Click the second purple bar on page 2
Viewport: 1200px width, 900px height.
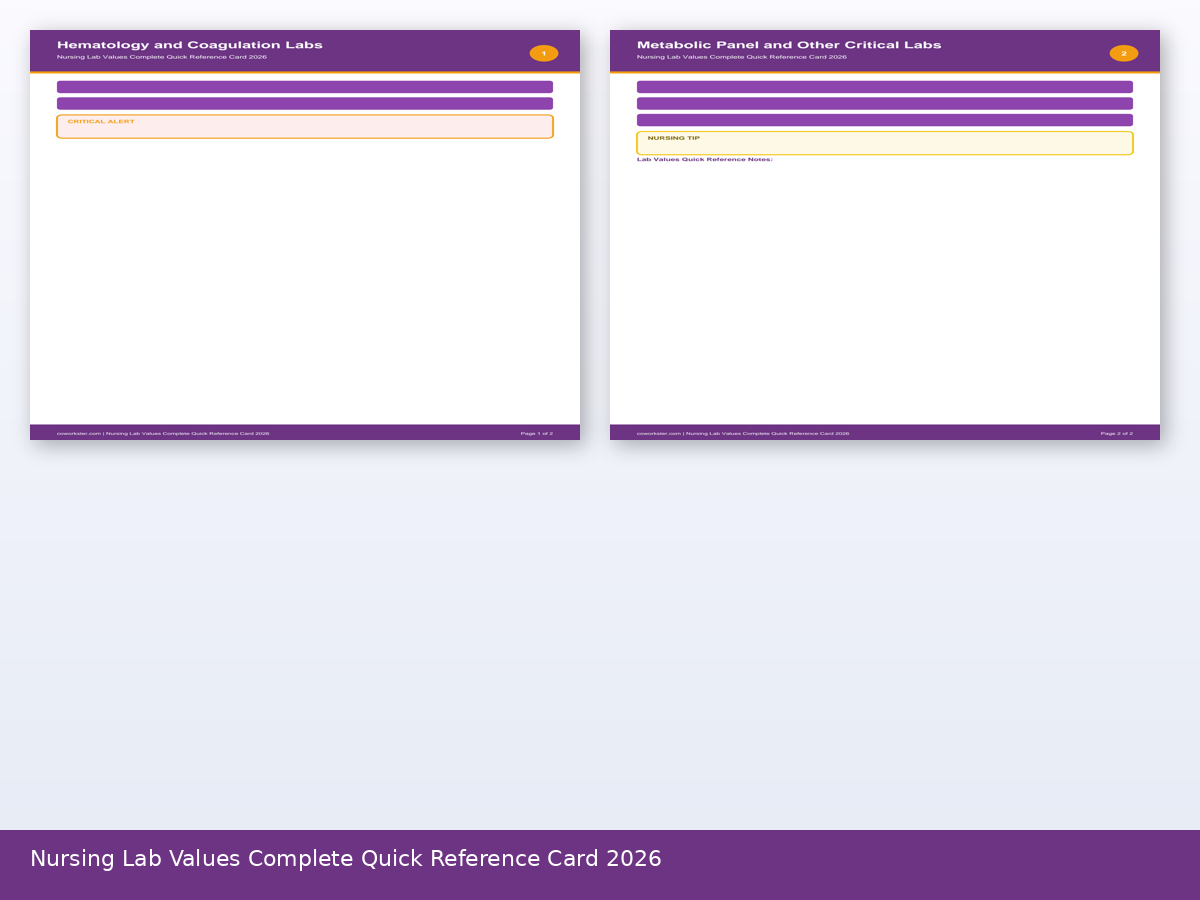click(x=885, y=103)
